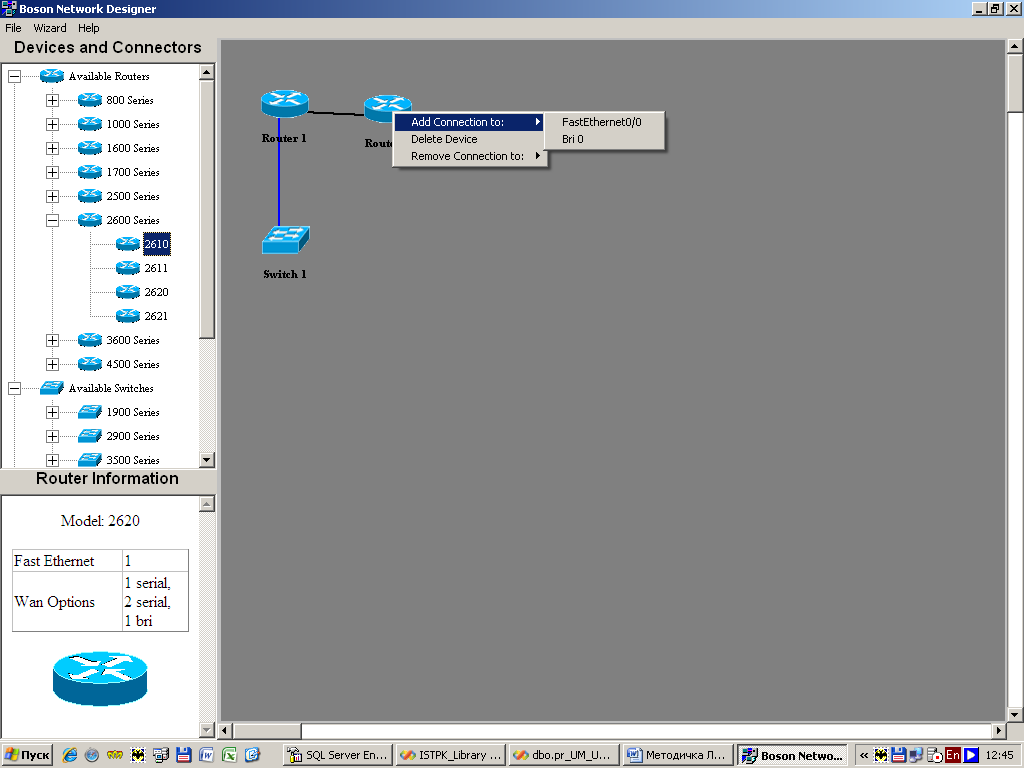Open the Wizard menu
This screenshot has height=768, width=1024.
pyautogui.click(x=50, y=28)
